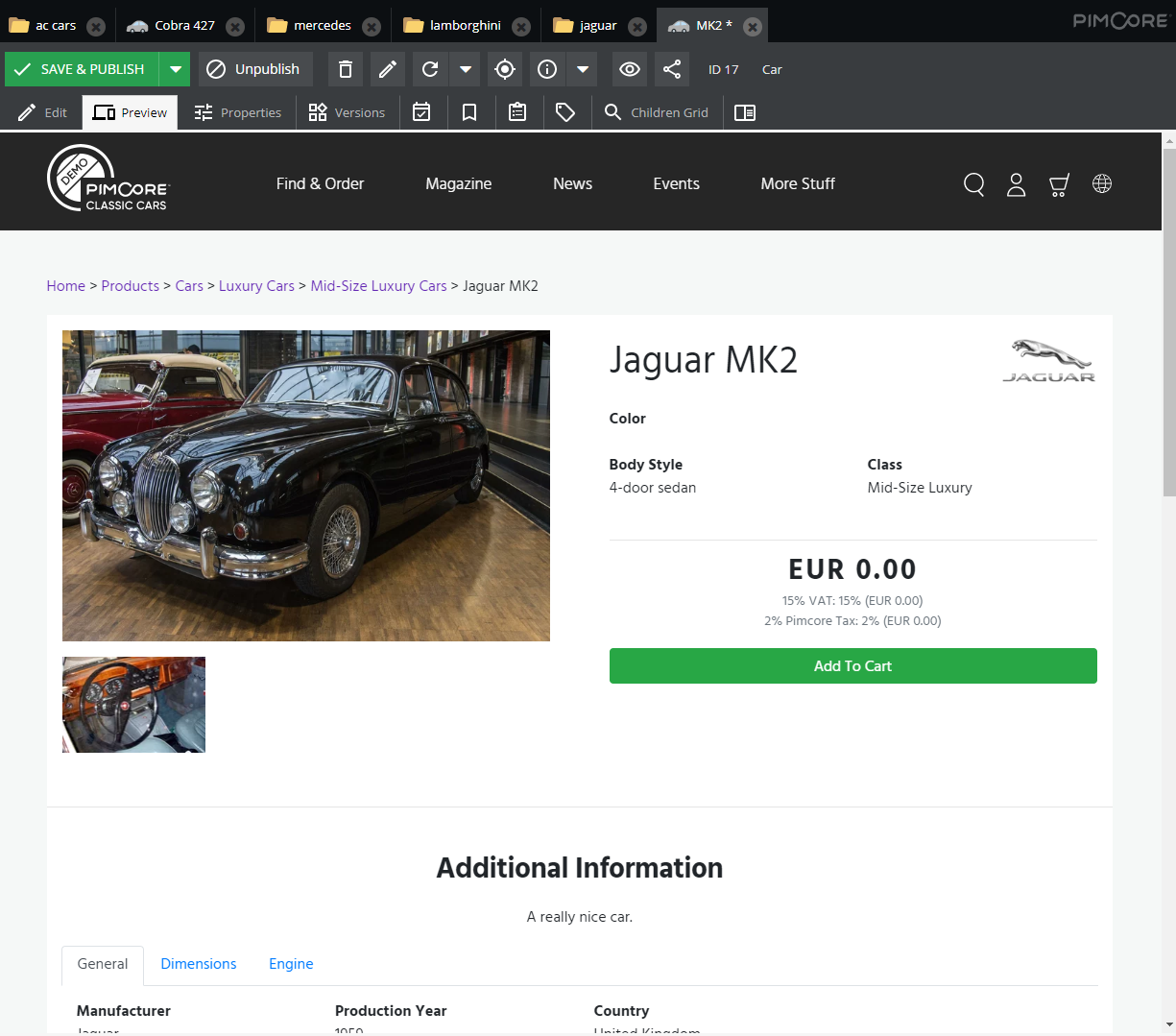The image size is (1176, 1036).
Task: Click the info icon in toolbar
Action: pyautogui.click(x=547, y=69)
